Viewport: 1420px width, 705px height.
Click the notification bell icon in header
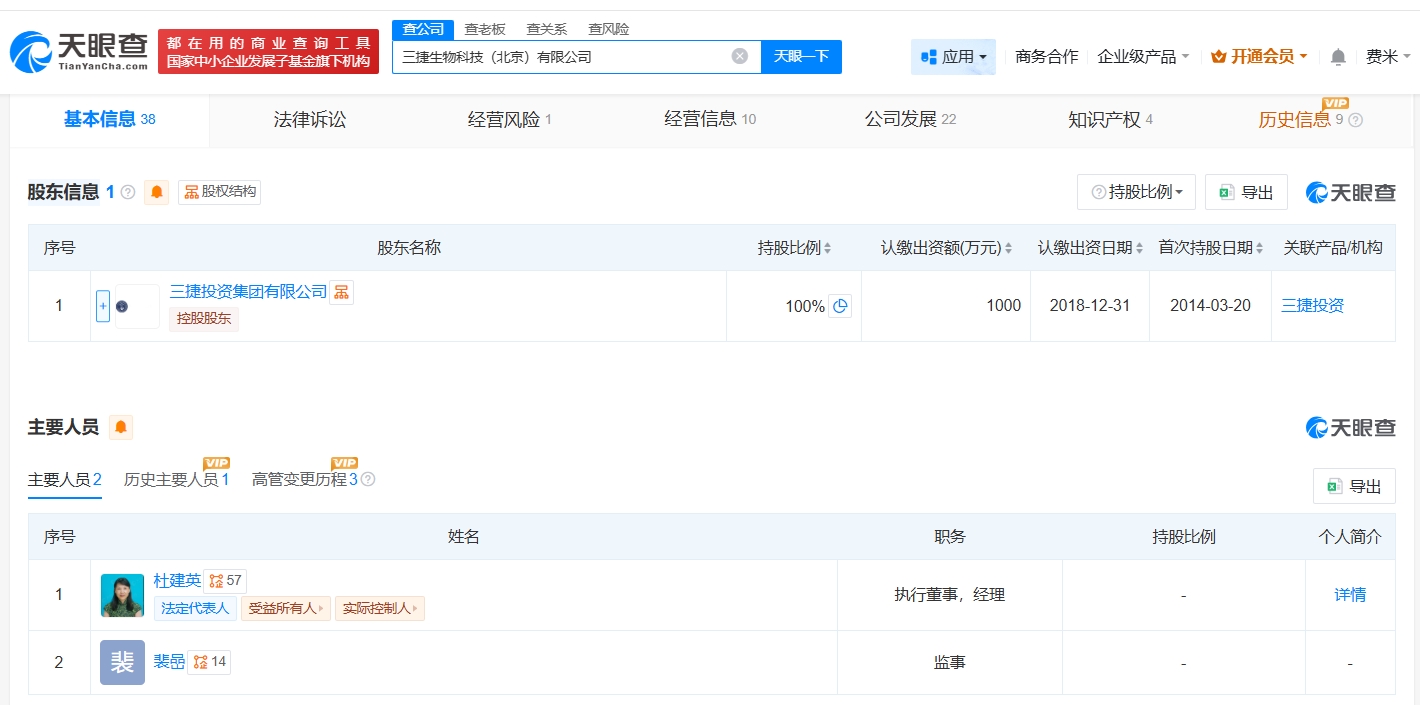(1338, 57)
